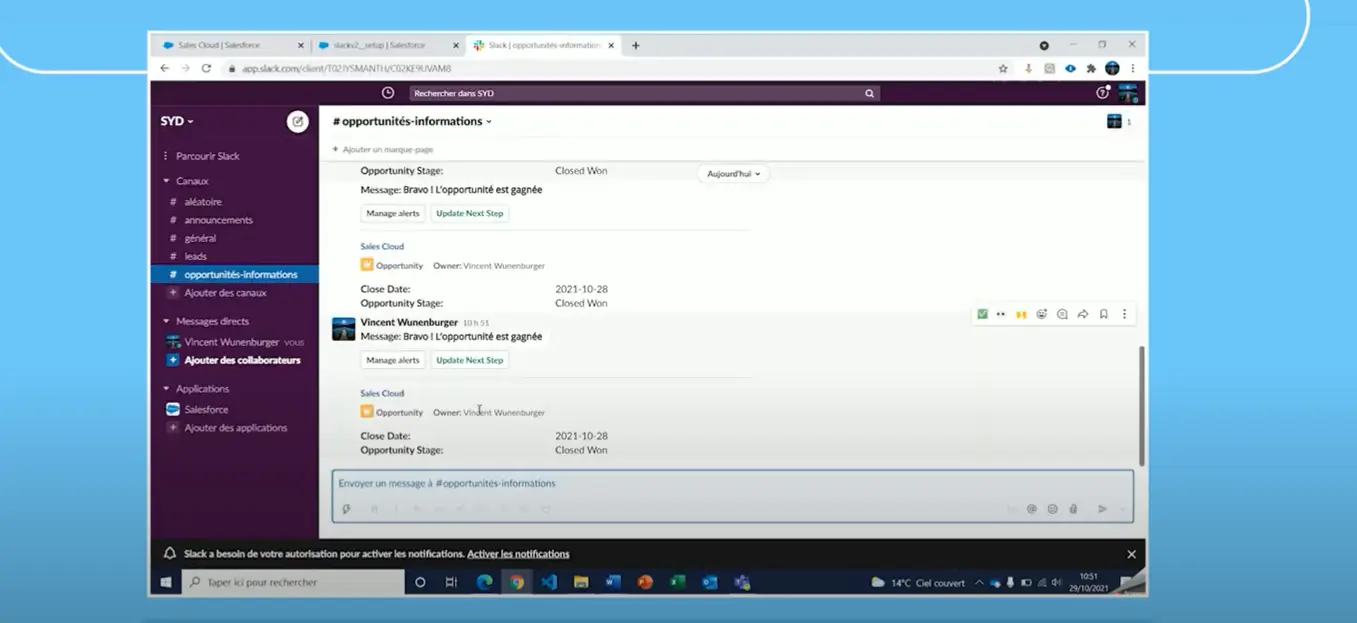Open add reaction emoji picker
Screen dimensions: 1357x623
(x=1041, y=314)
